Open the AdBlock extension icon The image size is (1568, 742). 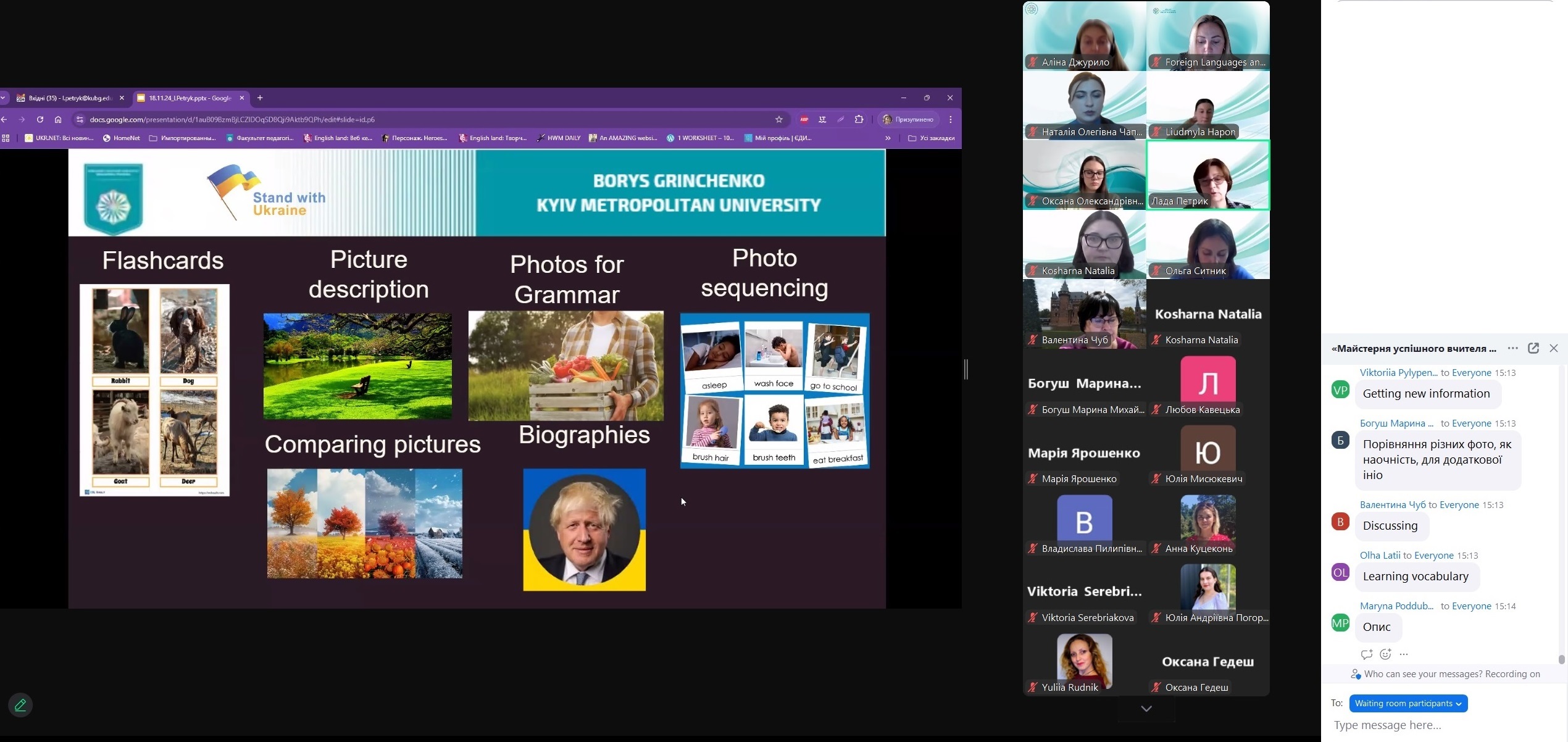[804, 120]
